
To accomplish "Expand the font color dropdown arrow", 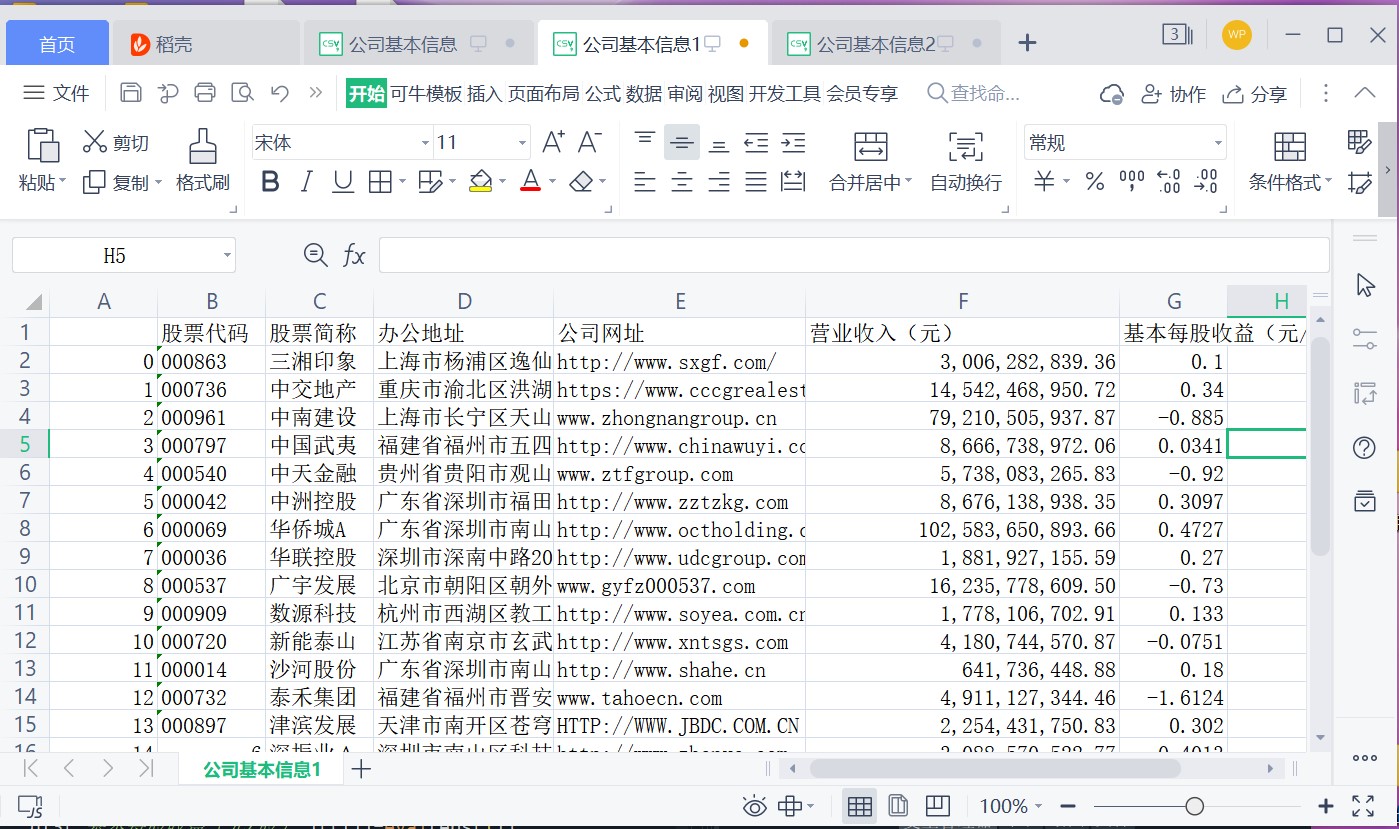I will click(x=552, y=182).
